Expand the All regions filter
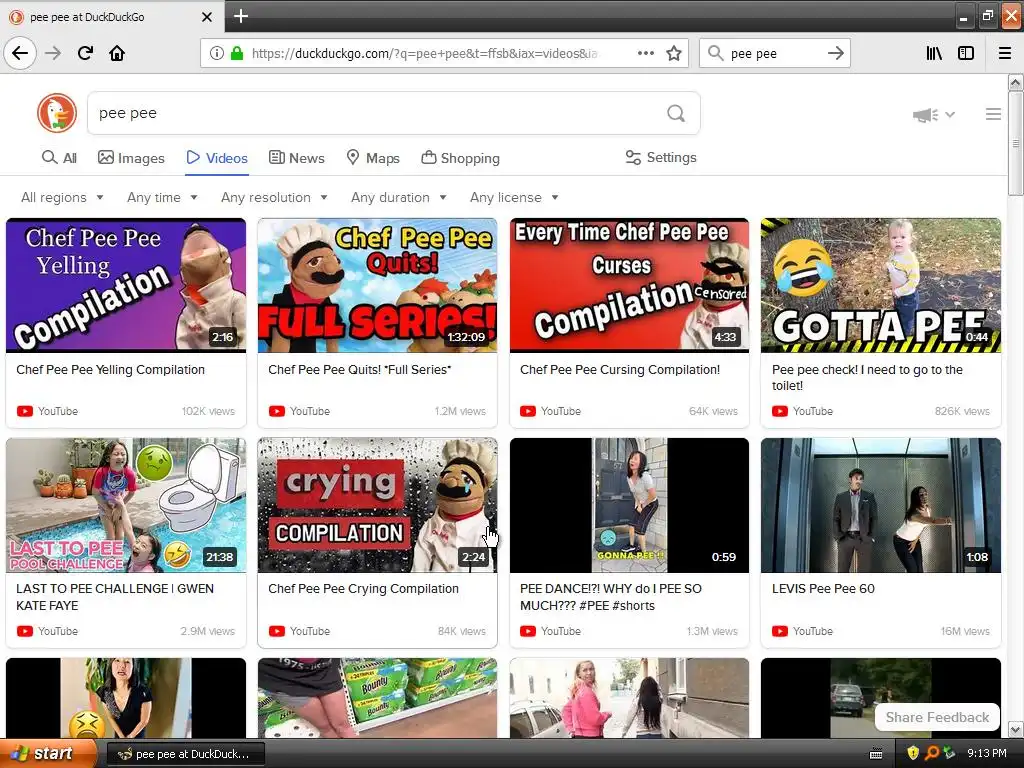The width and height of the screenshot is (1024, 768). (x=62, y=197)
